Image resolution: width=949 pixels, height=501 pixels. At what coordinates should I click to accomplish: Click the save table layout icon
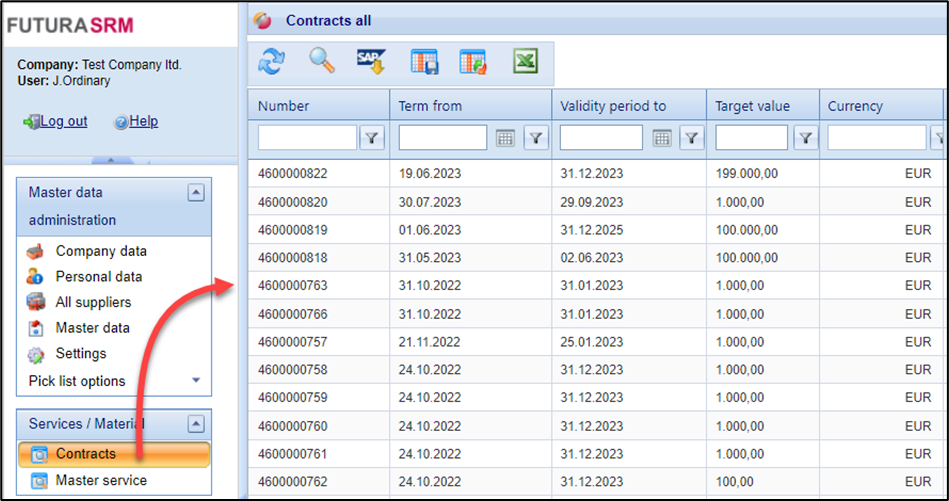point(424,62)
